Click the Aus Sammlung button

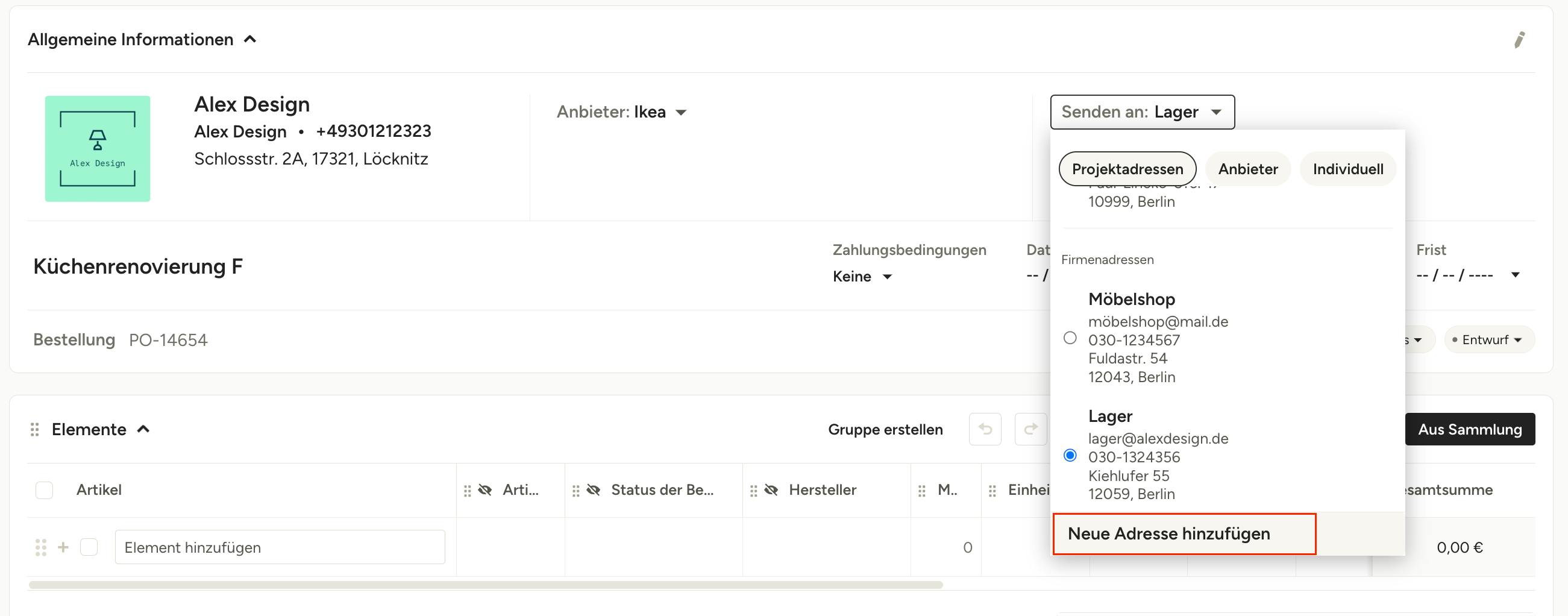[1469, 429]
